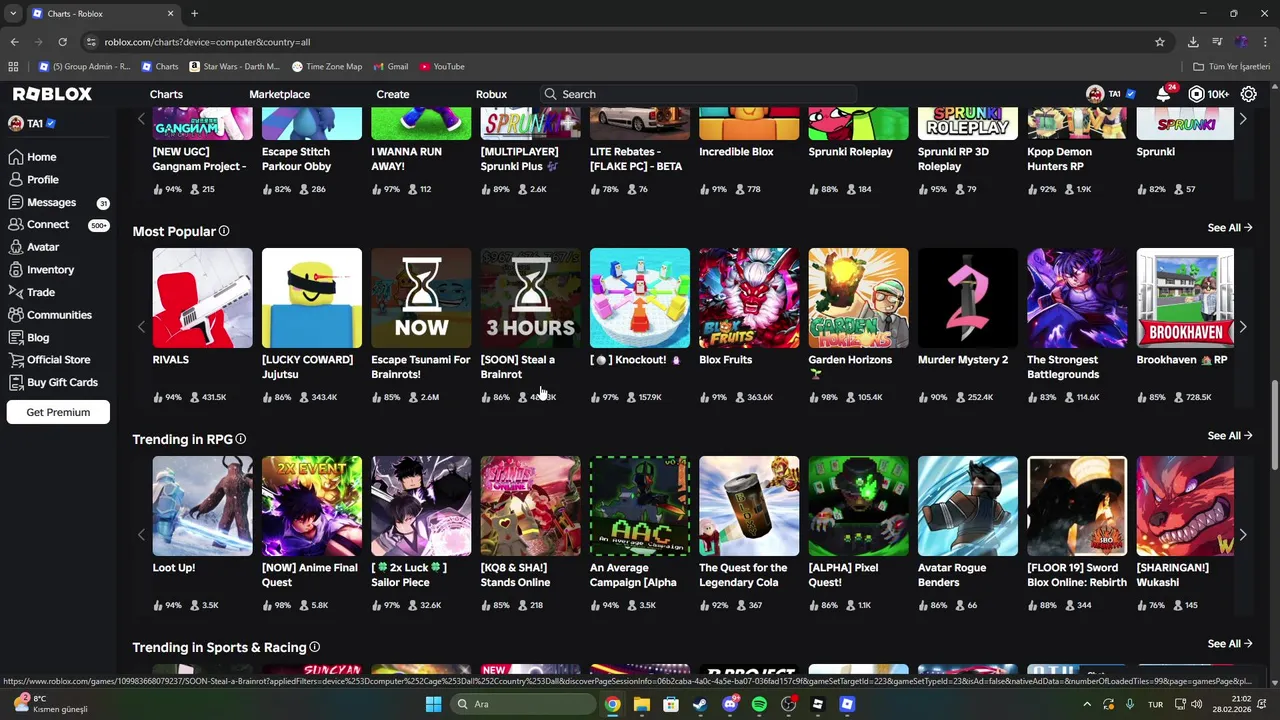The height and width of the screenshot is (720, 1280).
Task: Open the Marketplace nav tab
Action: 279,94
